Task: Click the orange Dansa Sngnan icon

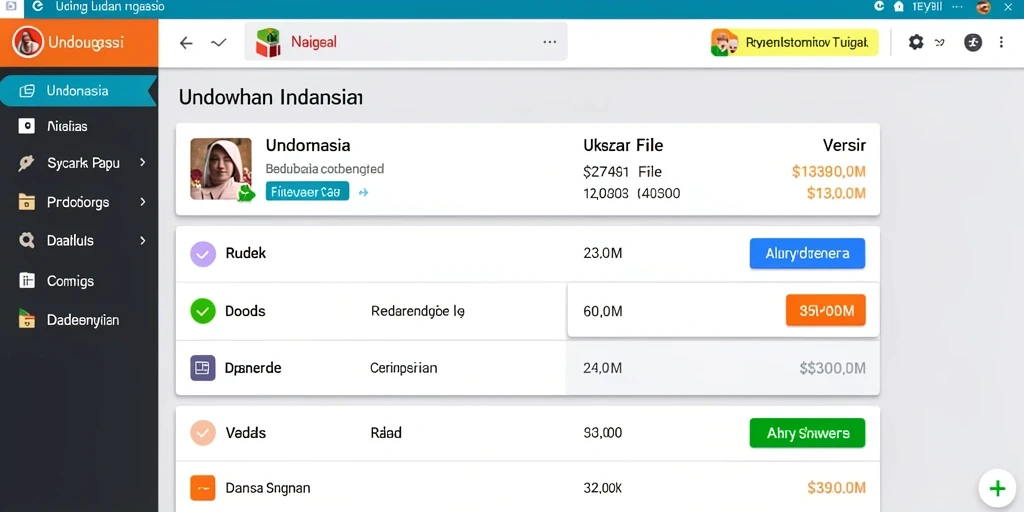Action: (x=202, y=488)
